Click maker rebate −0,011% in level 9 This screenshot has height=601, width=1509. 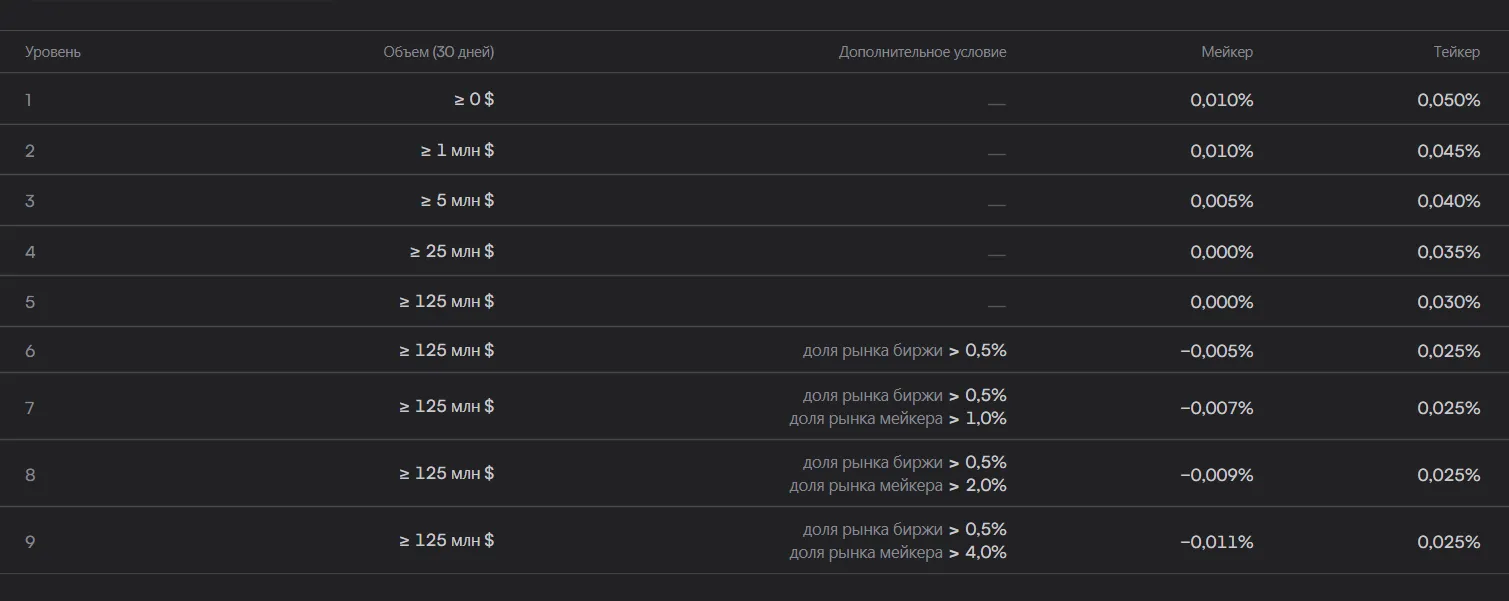(x=1217, y=542)
